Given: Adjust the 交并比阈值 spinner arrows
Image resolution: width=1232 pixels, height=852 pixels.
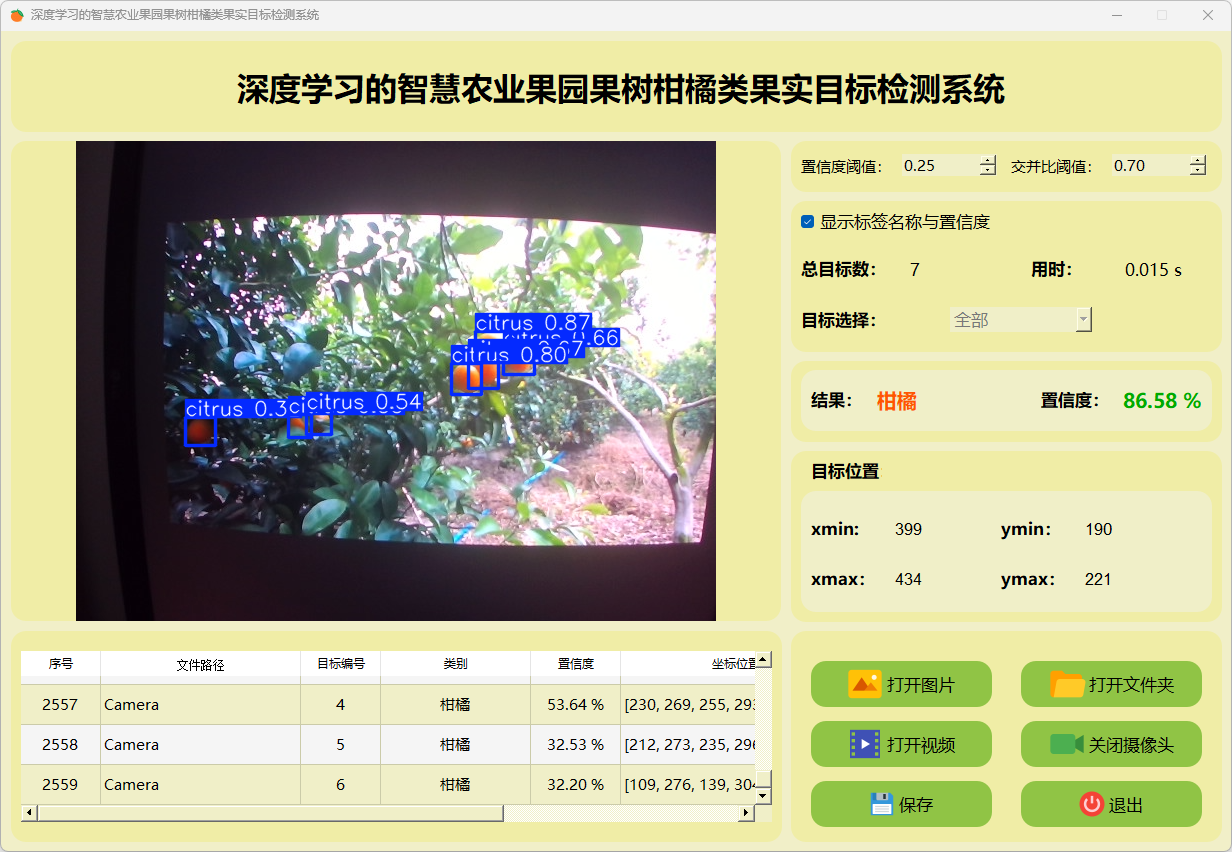Looking at the screenshot, I should [x=1198, y=166].
